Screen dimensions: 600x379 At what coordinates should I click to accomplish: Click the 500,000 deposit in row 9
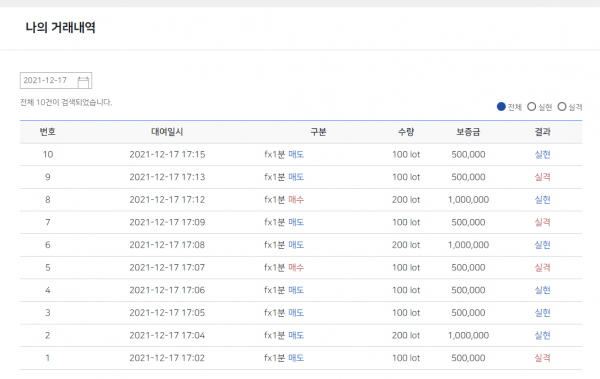(468, 177)
